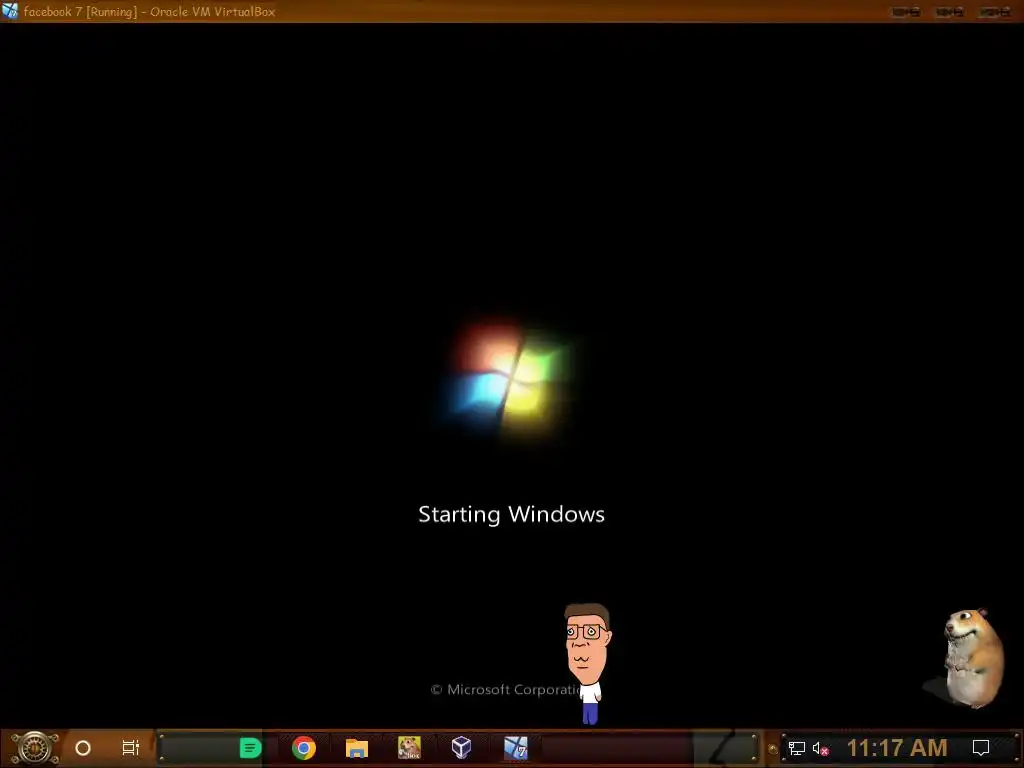The width and height of the screenshot is (1024, 768).
Task: Click the Starting Windows text
Action: pyautogui.click(x=511, y=515)
